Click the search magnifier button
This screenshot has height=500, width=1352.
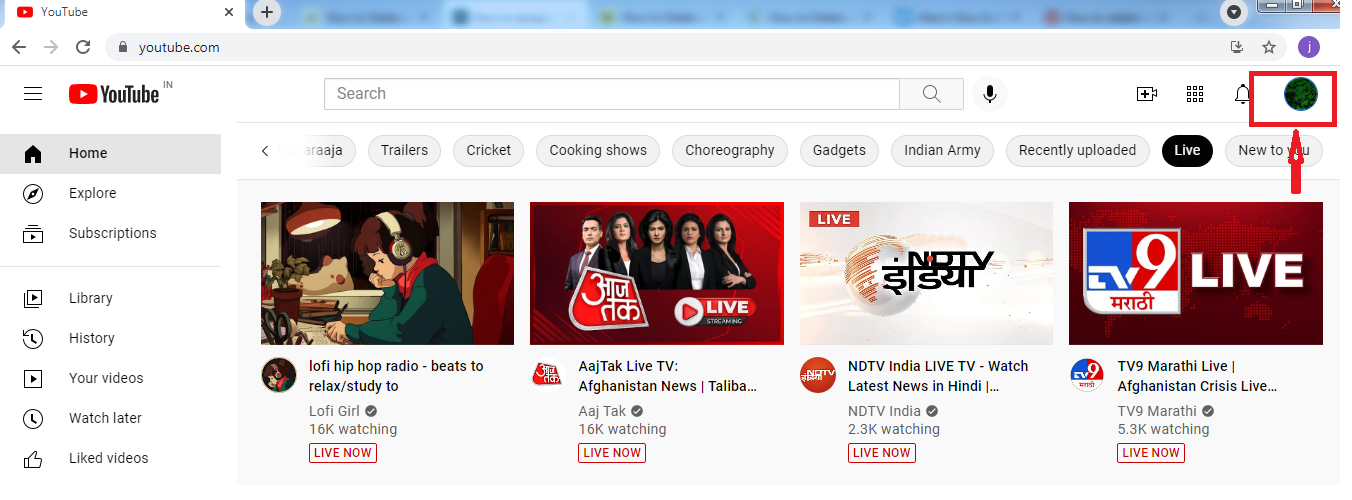[x=931, y=93]
